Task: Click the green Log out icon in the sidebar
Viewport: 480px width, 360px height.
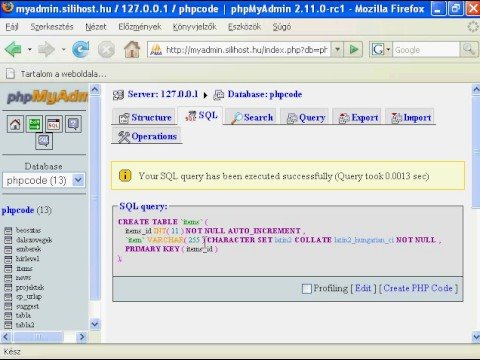Action: 35,124
